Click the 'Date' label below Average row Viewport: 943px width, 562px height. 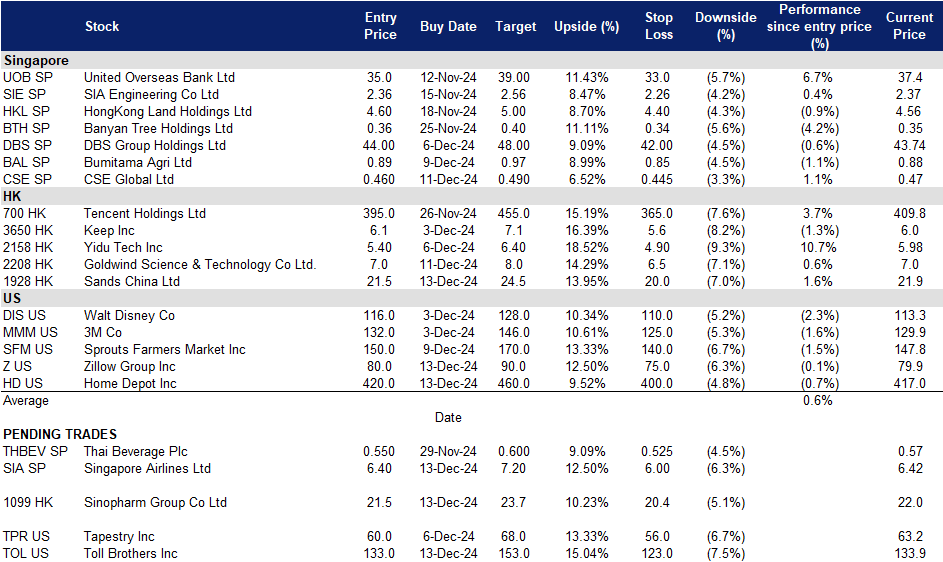tap(448, 418)
